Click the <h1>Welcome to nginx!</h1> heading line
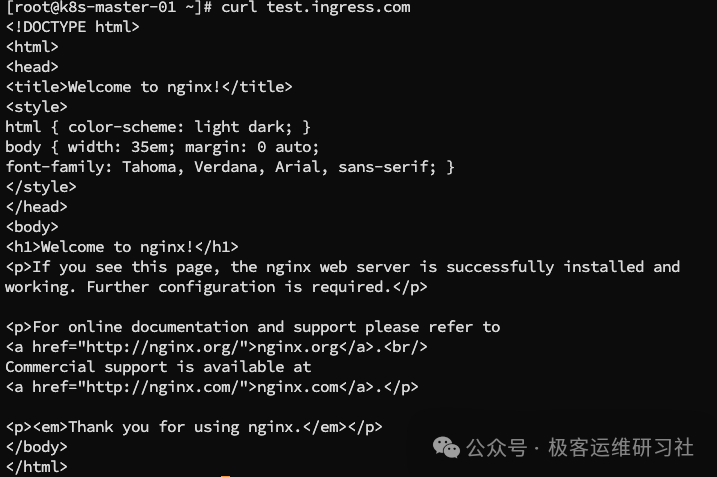 click(122, 247)
